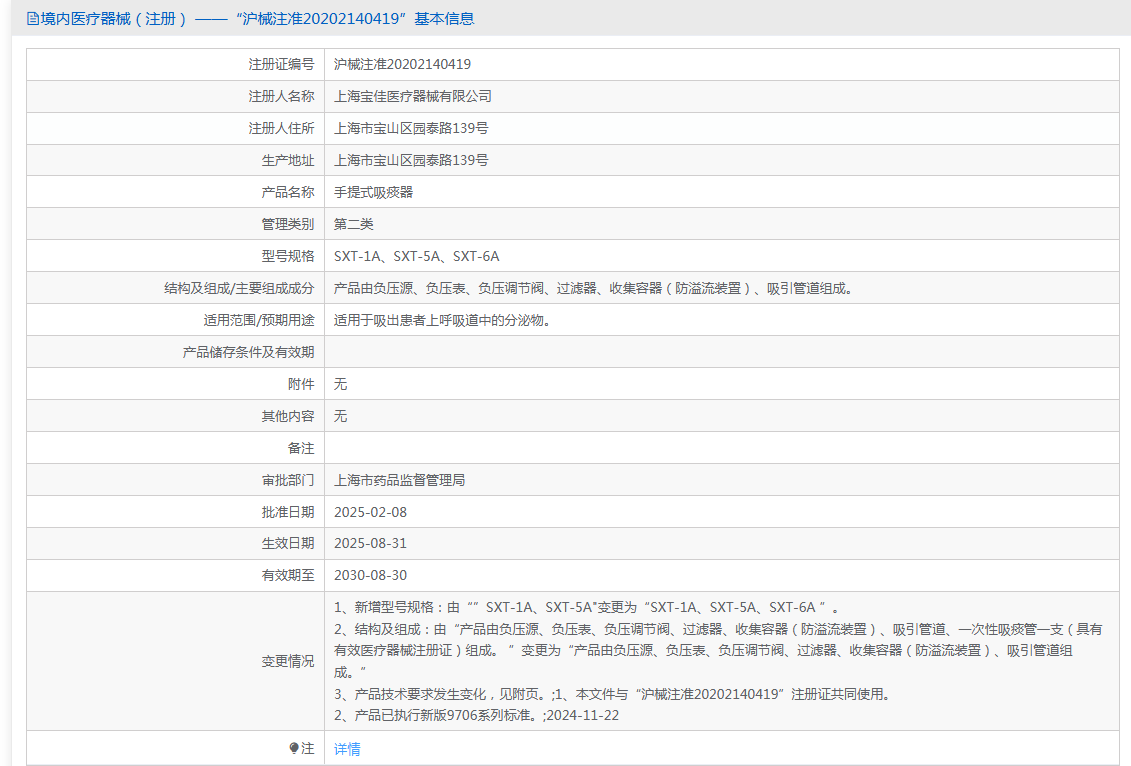Click the 管理类别 label

tap(288, 224)
